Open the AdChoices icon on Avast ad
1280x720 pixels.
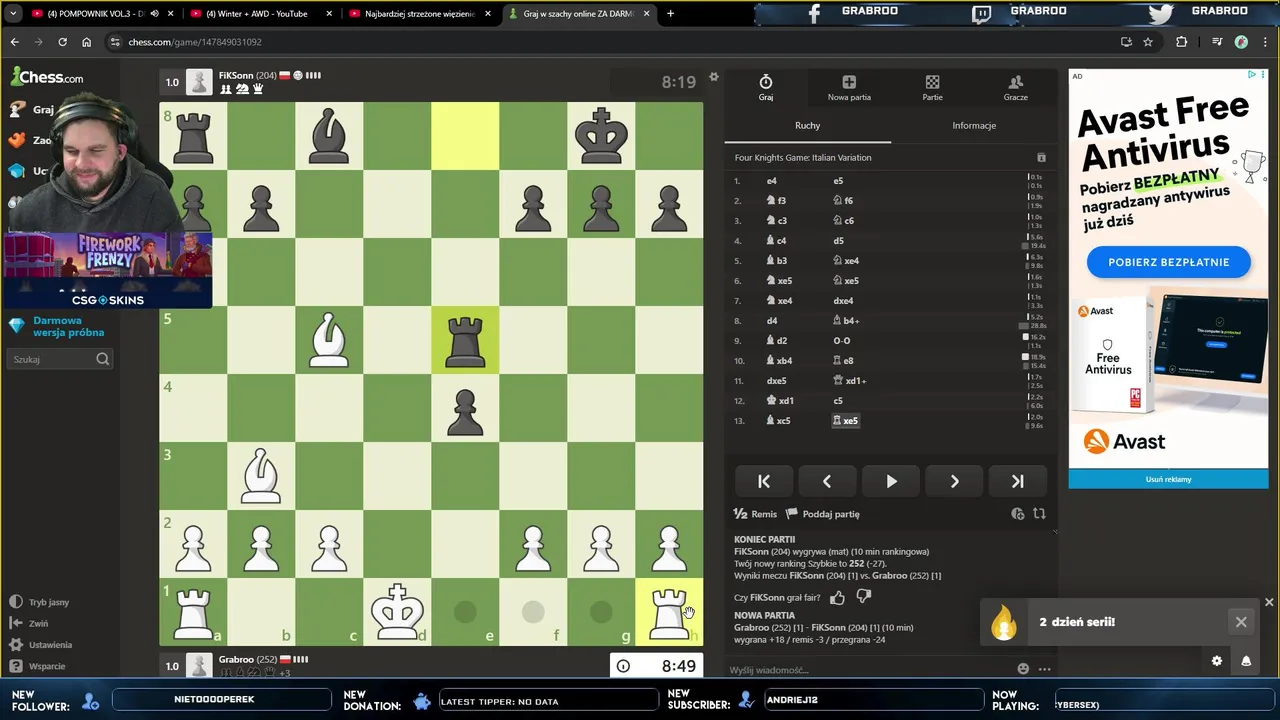1251,75
